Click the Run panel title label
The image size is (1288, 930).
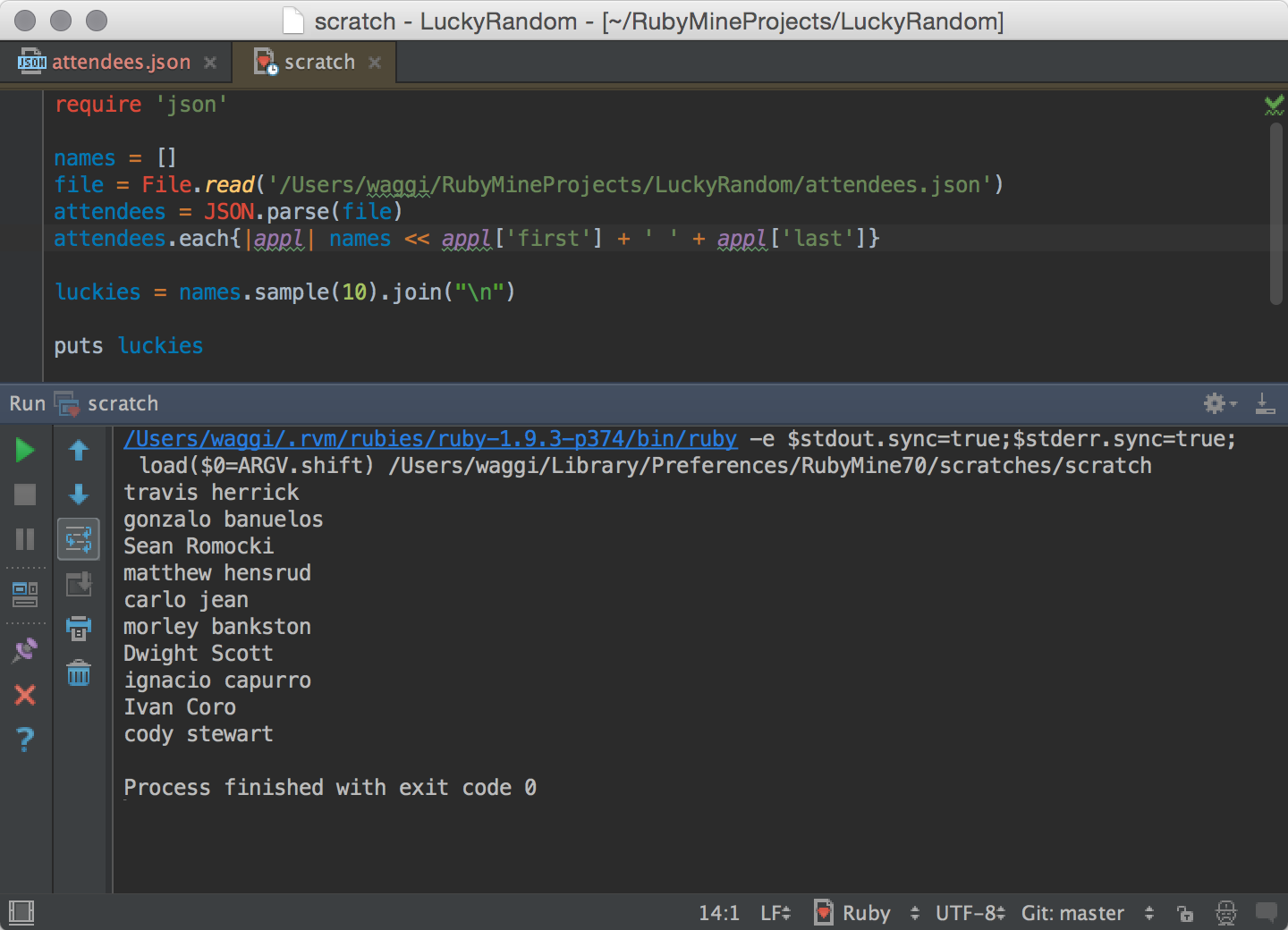[28, 403]
